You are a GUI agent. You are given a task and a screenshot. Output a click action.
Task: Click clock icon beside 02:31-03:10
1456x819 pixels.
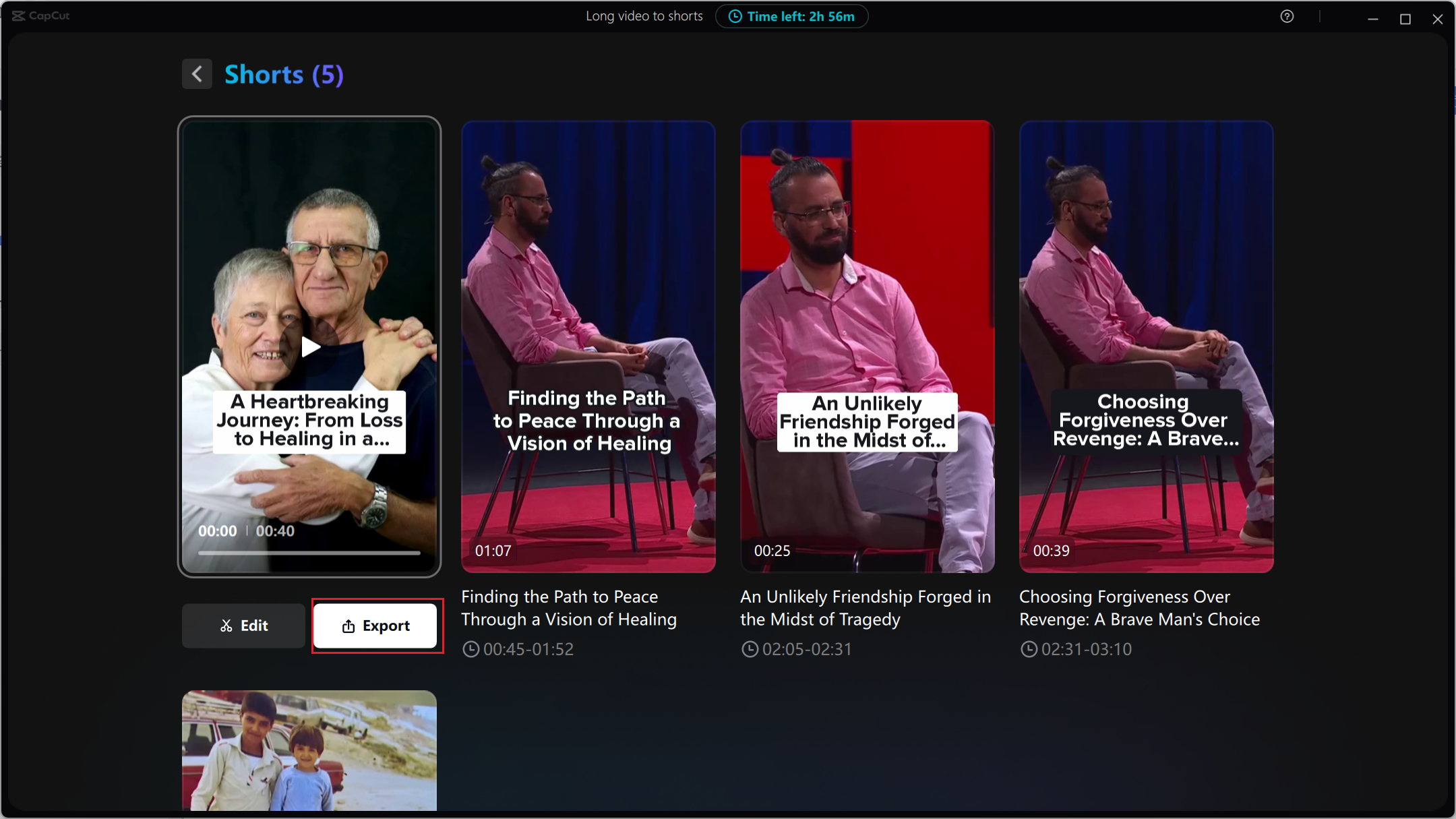click(1029, 649)
